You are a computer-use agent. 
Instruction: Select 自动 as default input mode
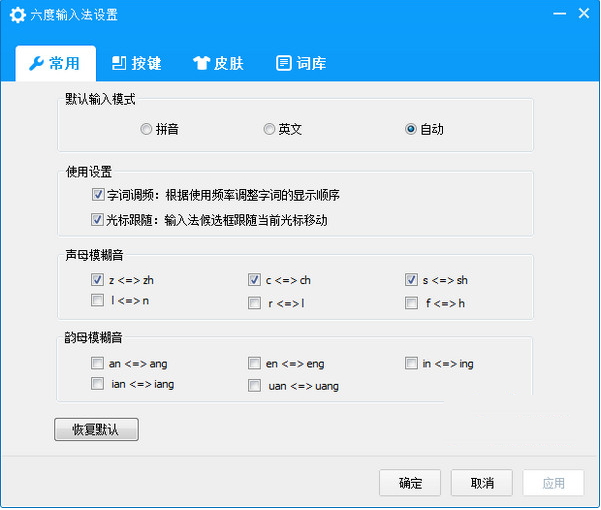point(411,129)
